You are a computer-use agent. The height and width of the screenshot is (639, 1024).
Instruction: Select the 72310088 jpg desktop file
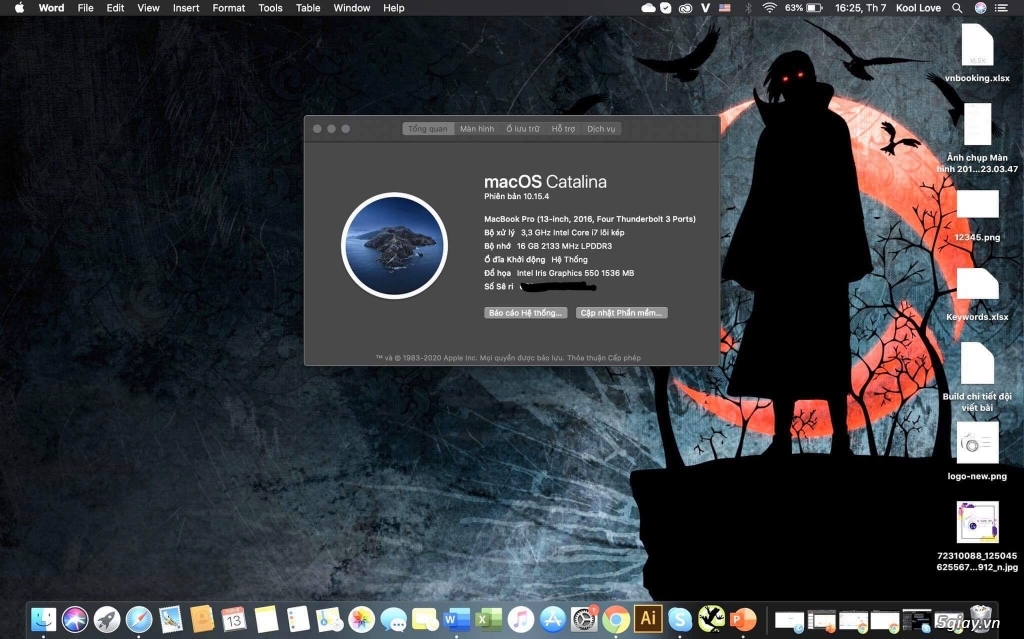point(977,536)
